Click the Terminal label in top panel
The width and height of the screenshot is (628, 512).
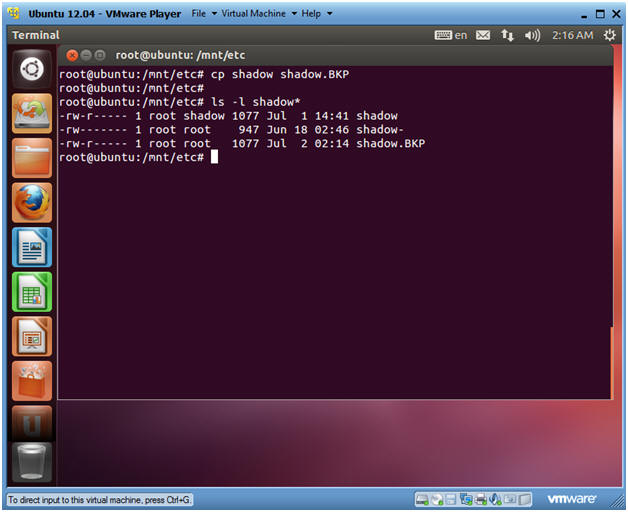pyautogui.click(x=36, y=35)
